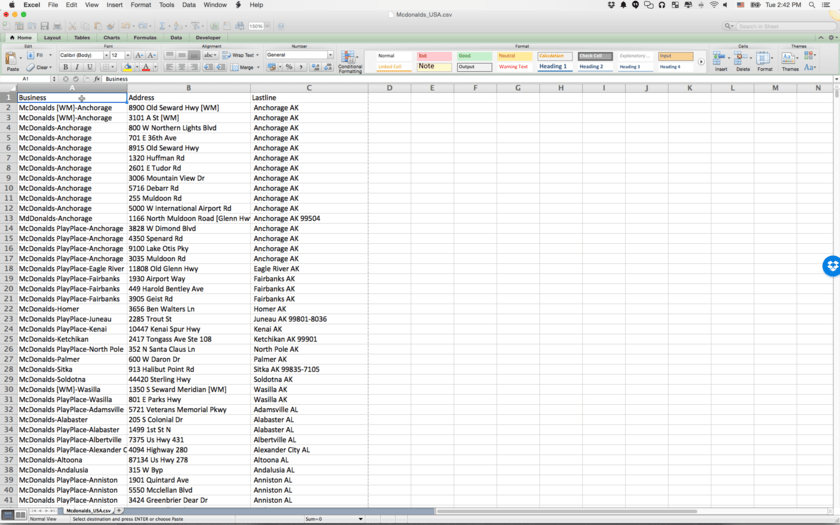Click the Delete cells icon
The width and height of the screenshot is (840, 525).
point(741,58)
